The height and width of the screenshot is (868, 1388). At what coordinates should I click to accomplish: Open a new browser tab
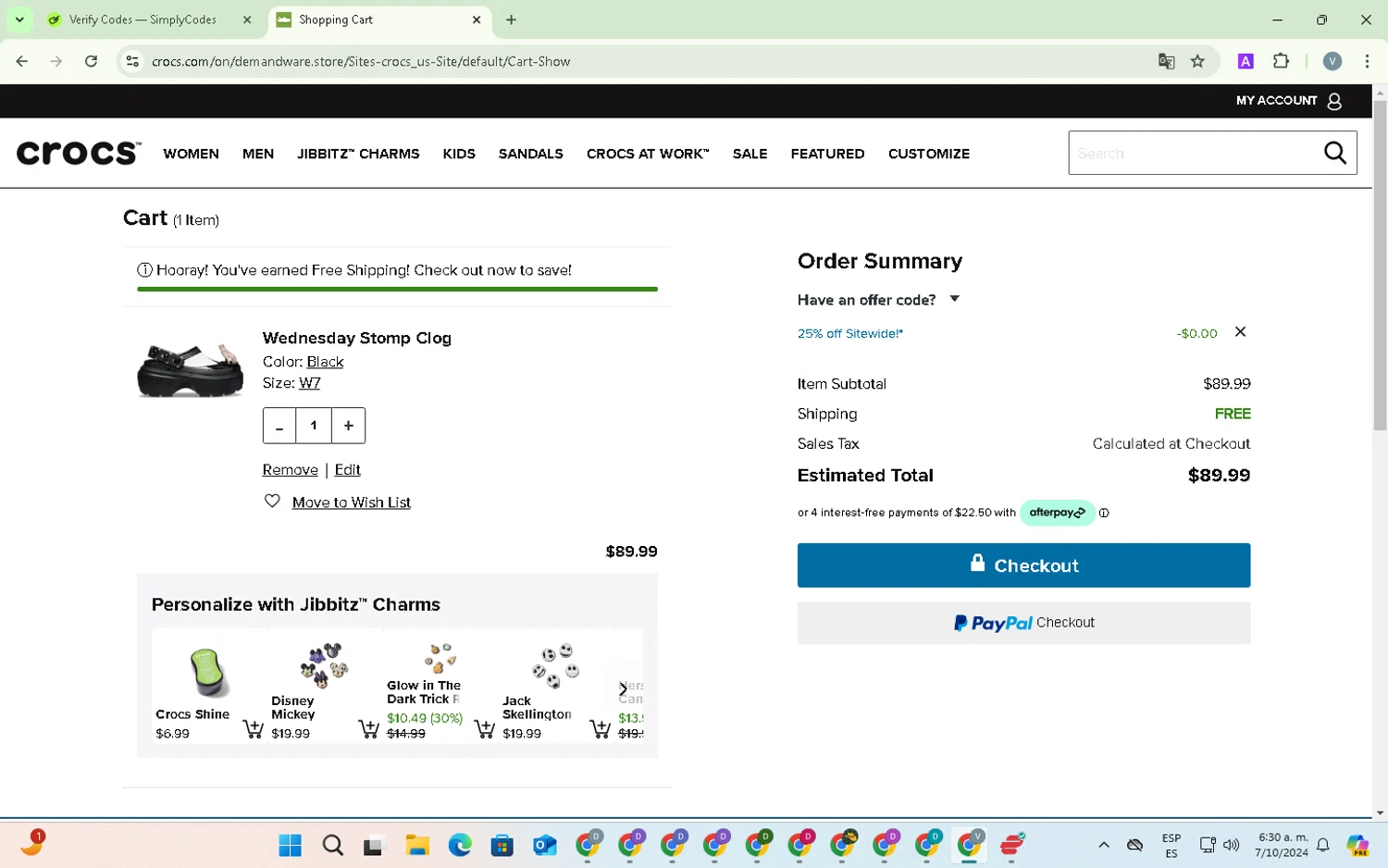click(511, 19)
